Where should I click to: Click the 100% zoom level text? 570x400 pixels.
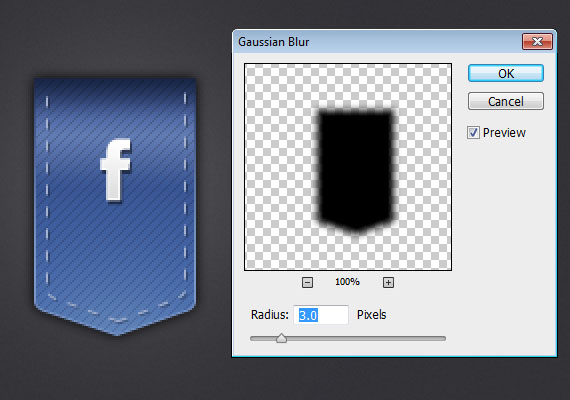[347, 282]
